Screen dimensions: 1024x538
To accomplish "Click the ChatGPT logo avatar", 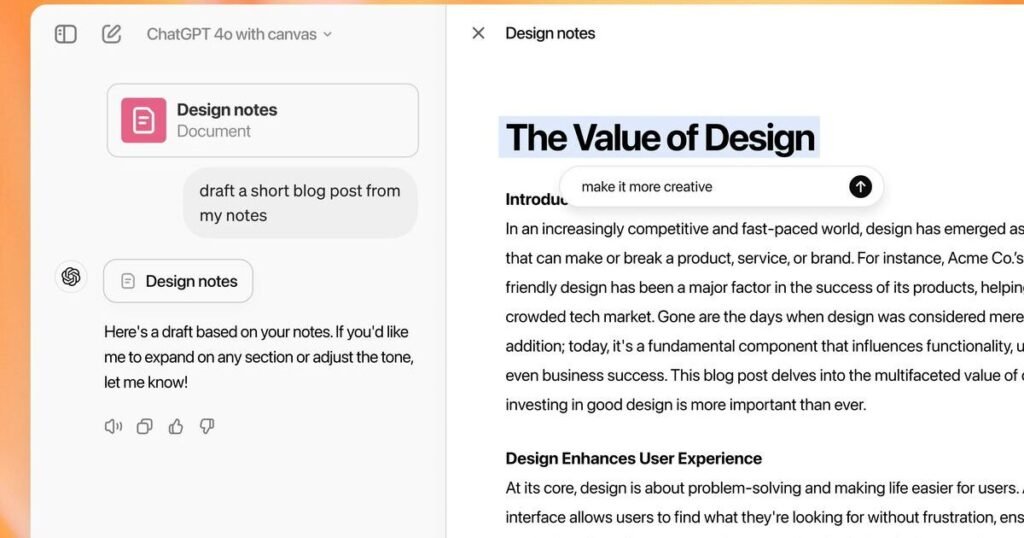I will [x=71, y=277].
